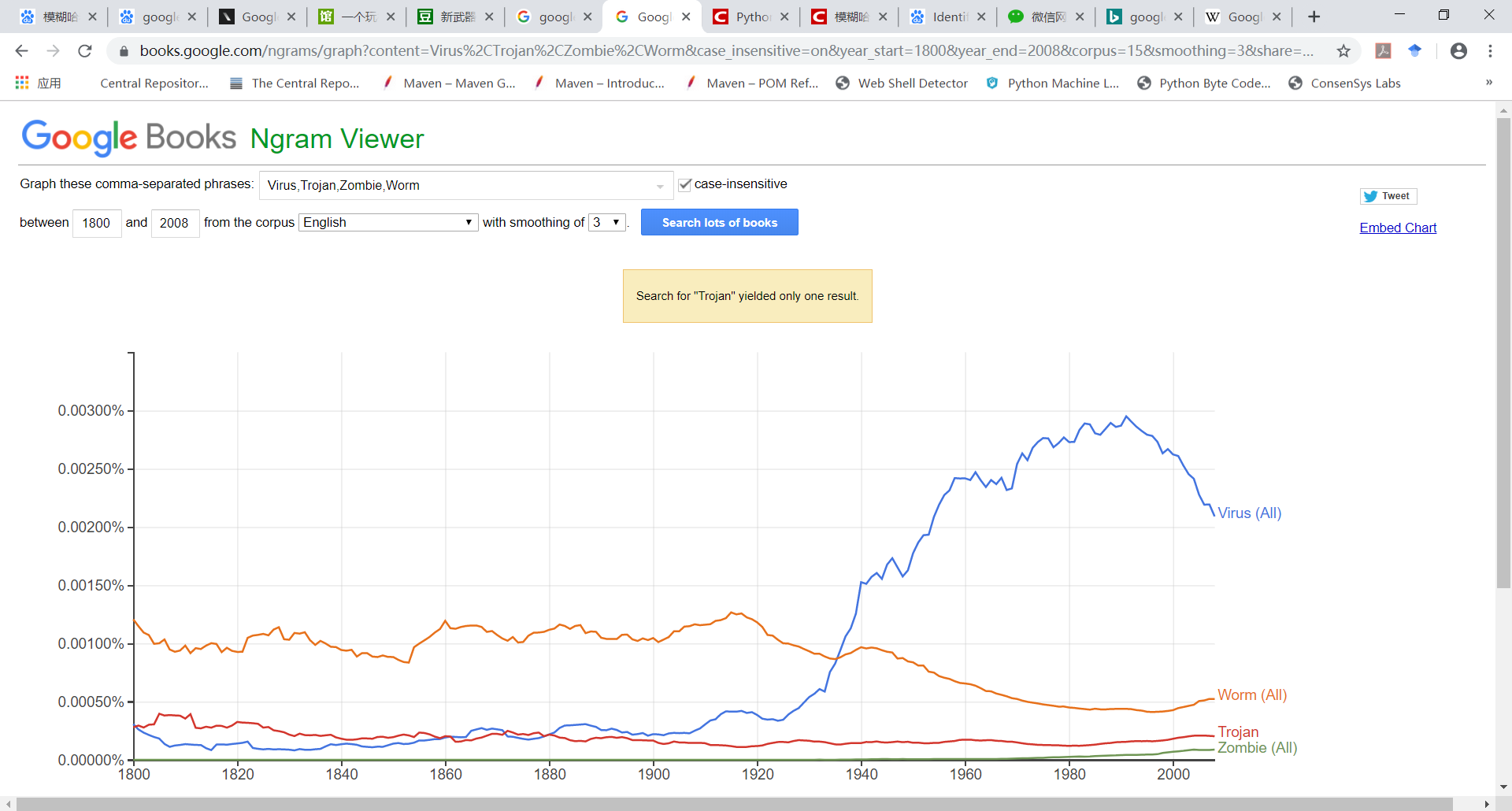Click the horizontal scrollbar at the bottom
The height and width of the screenshot is (811, 1512).
click(x=734, y=804)
